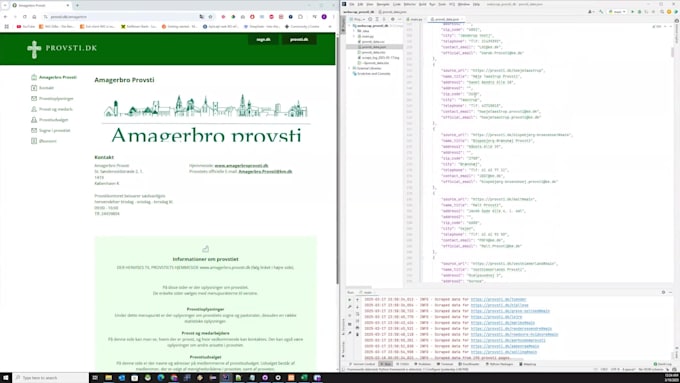Open the PyCharm File menu
The height and width of the screenshot is (383, 680).
point(352,4)
